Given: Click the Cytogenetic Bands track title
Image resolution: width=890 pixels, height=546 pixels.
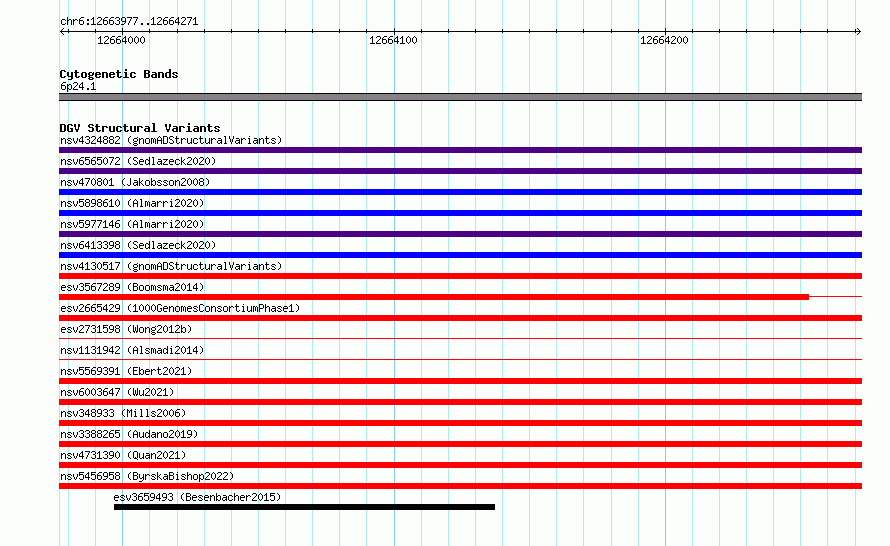Looking at the screenshot, I should coord(119,74).
